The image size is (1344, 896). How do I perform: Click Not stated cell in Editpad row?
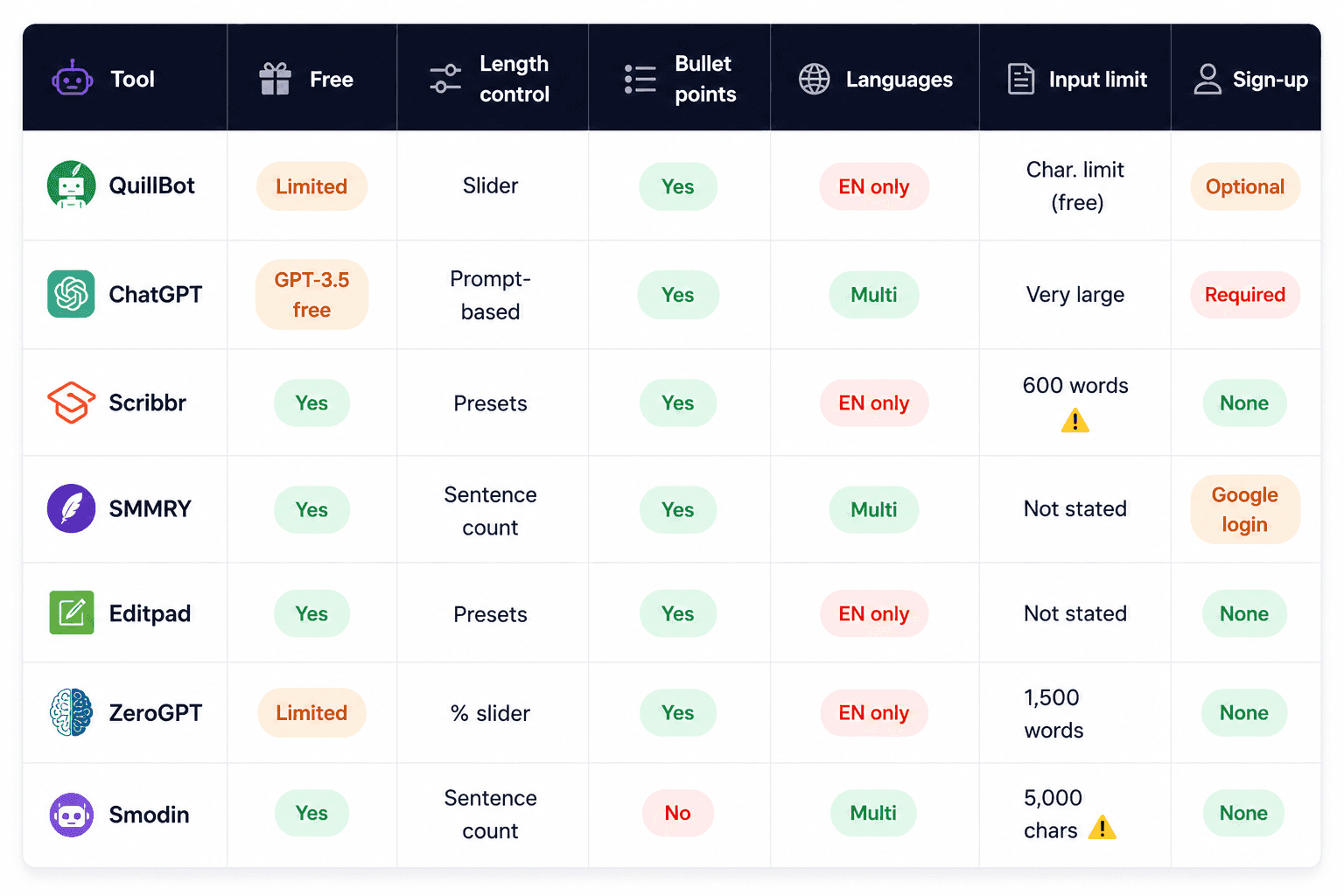[x=1075, y=614]
